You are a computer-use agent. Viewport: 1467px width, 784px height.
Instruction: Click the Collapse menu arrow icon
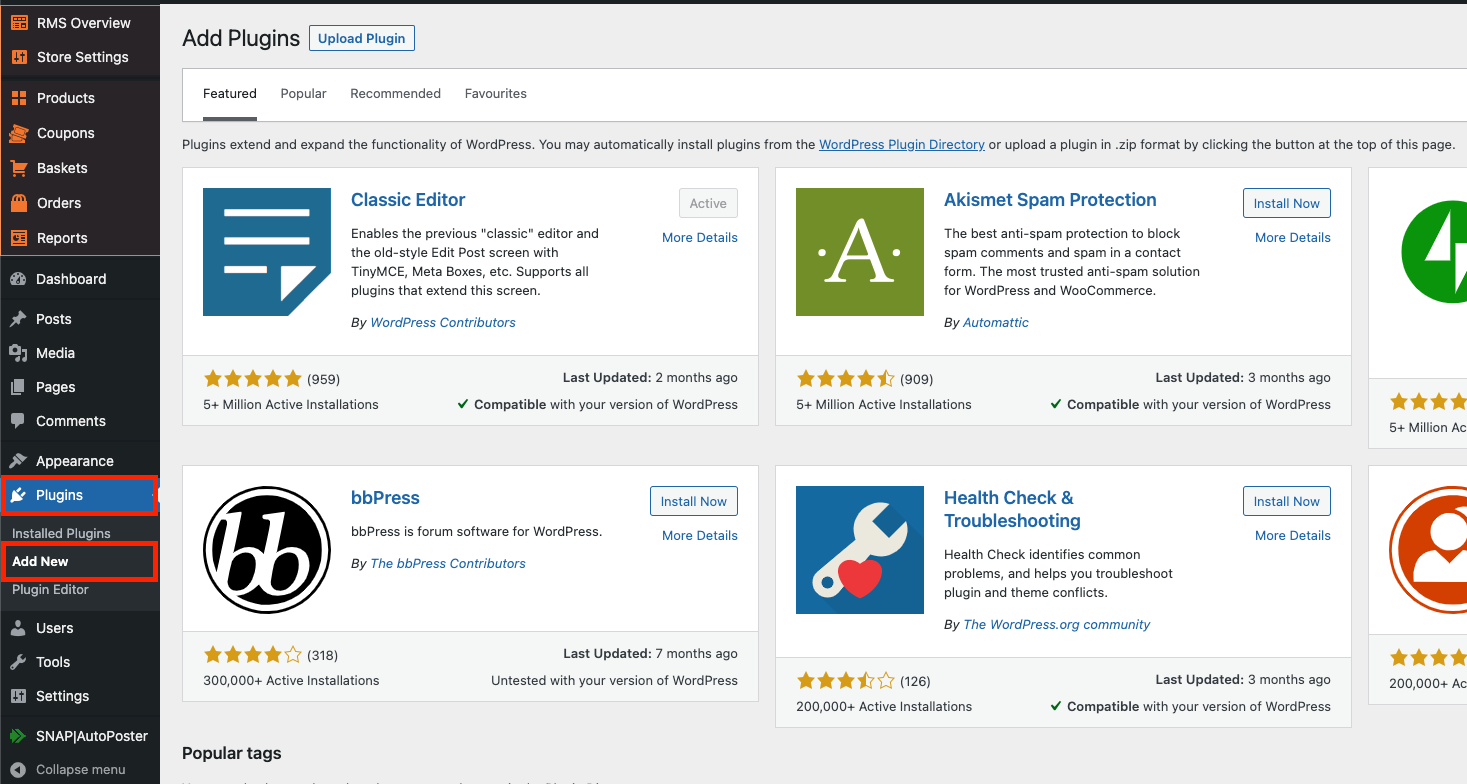click(x=18, y=770)
